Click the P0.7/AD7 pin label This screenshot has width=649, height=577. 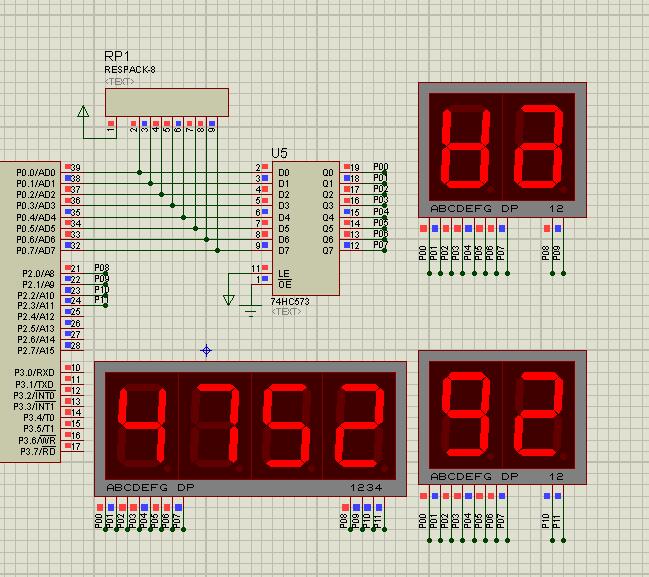point(36,250)
